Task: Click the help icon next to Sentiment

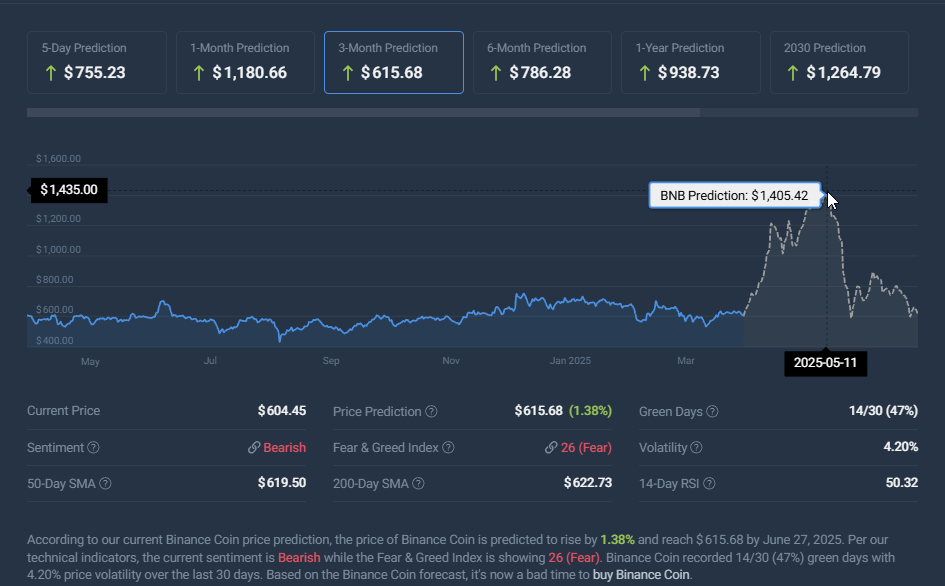Action: pos(93,447)
